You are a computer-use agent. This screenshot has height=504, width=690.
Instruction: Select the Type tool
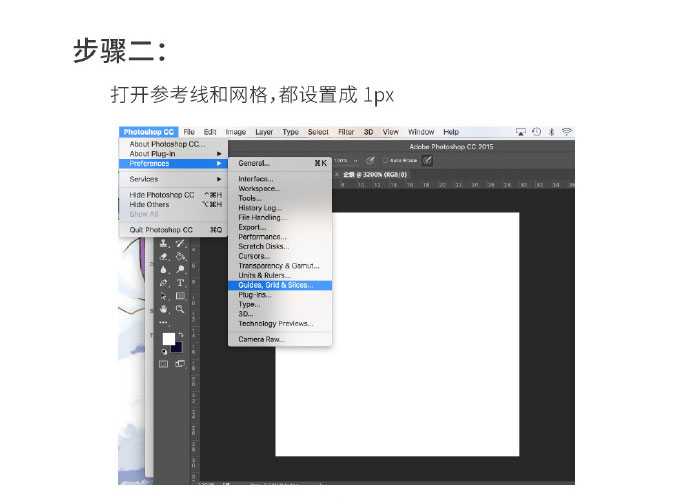click(180, 283)
